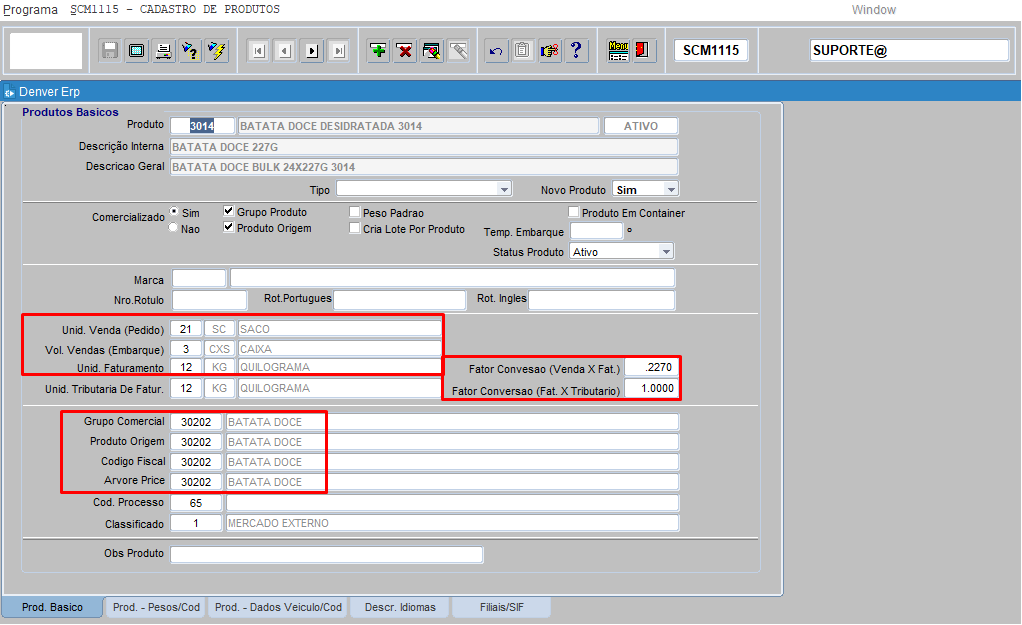Go to the first record

(x=259, y=51)
